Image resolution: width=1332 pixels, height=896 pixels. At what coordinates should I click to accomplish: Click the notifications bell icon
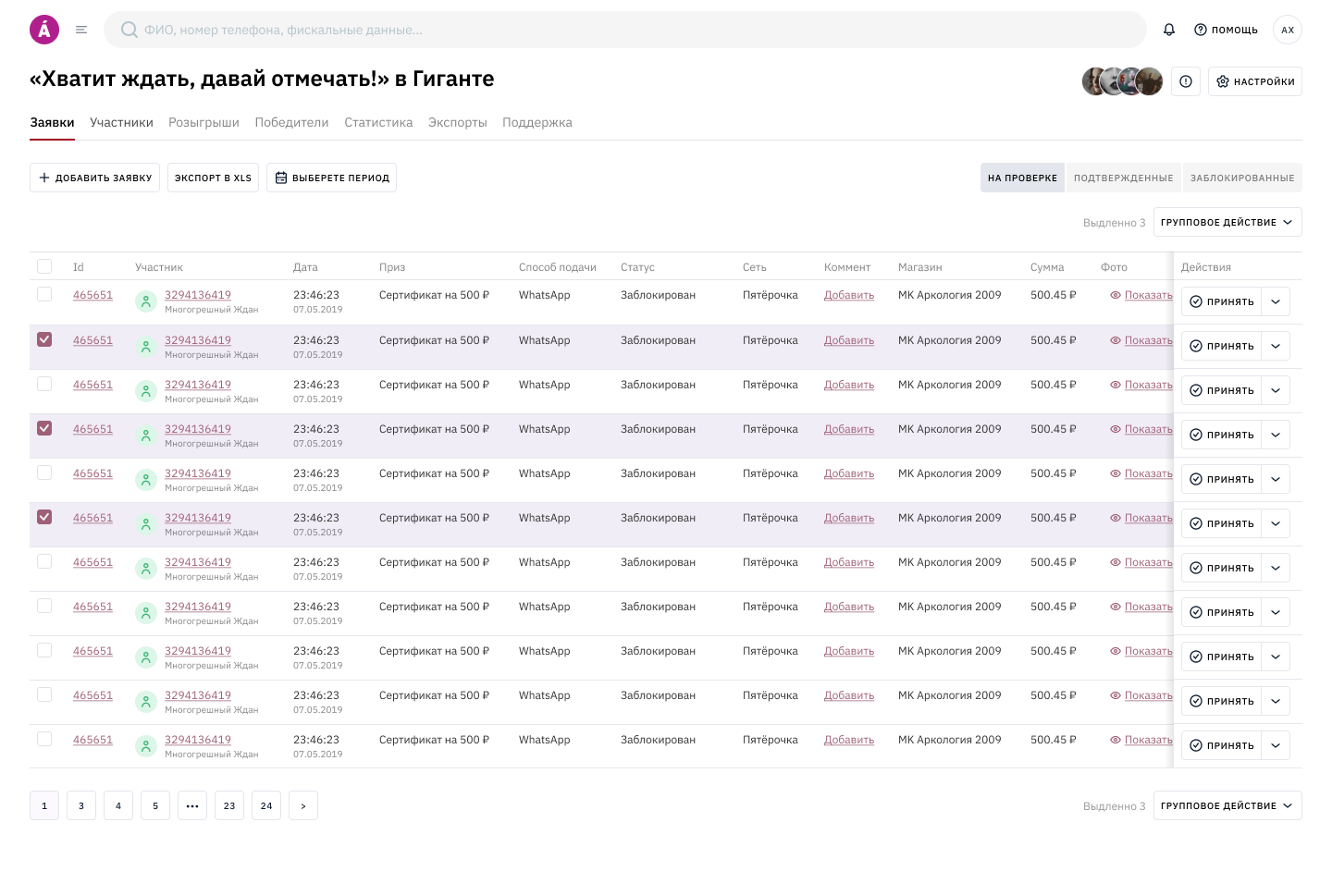(x=1169, y=30)
